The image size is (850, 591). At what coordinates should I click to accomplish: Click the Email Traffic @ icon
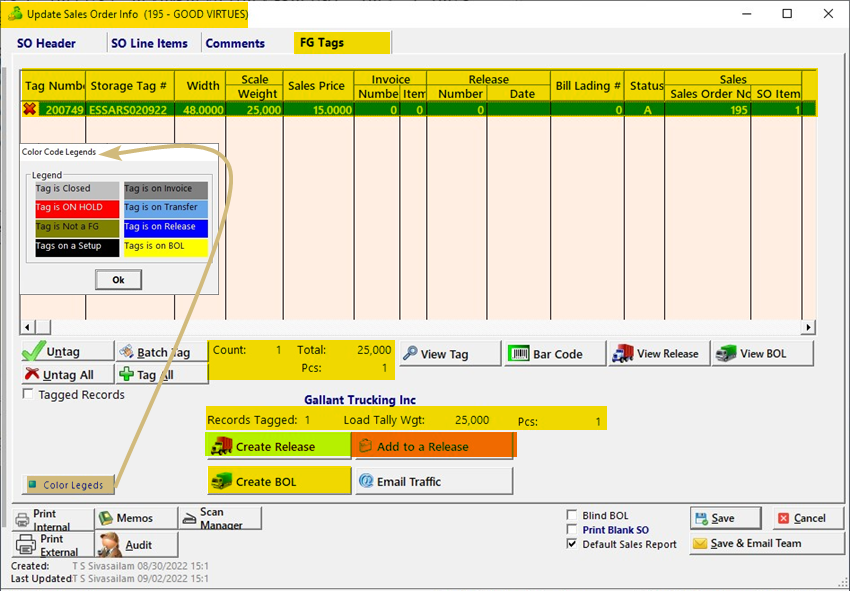366,481
